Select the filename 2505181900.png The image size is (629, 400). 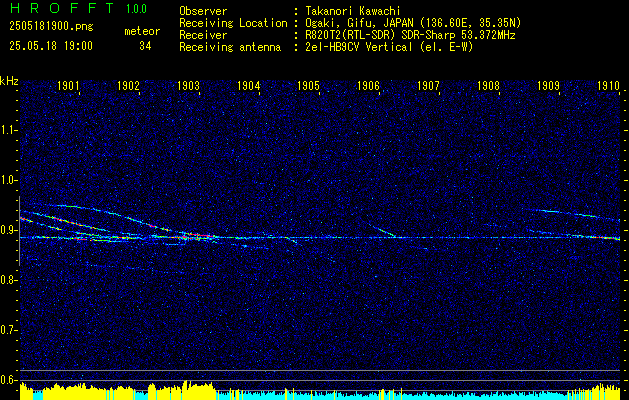coord(51,27)
